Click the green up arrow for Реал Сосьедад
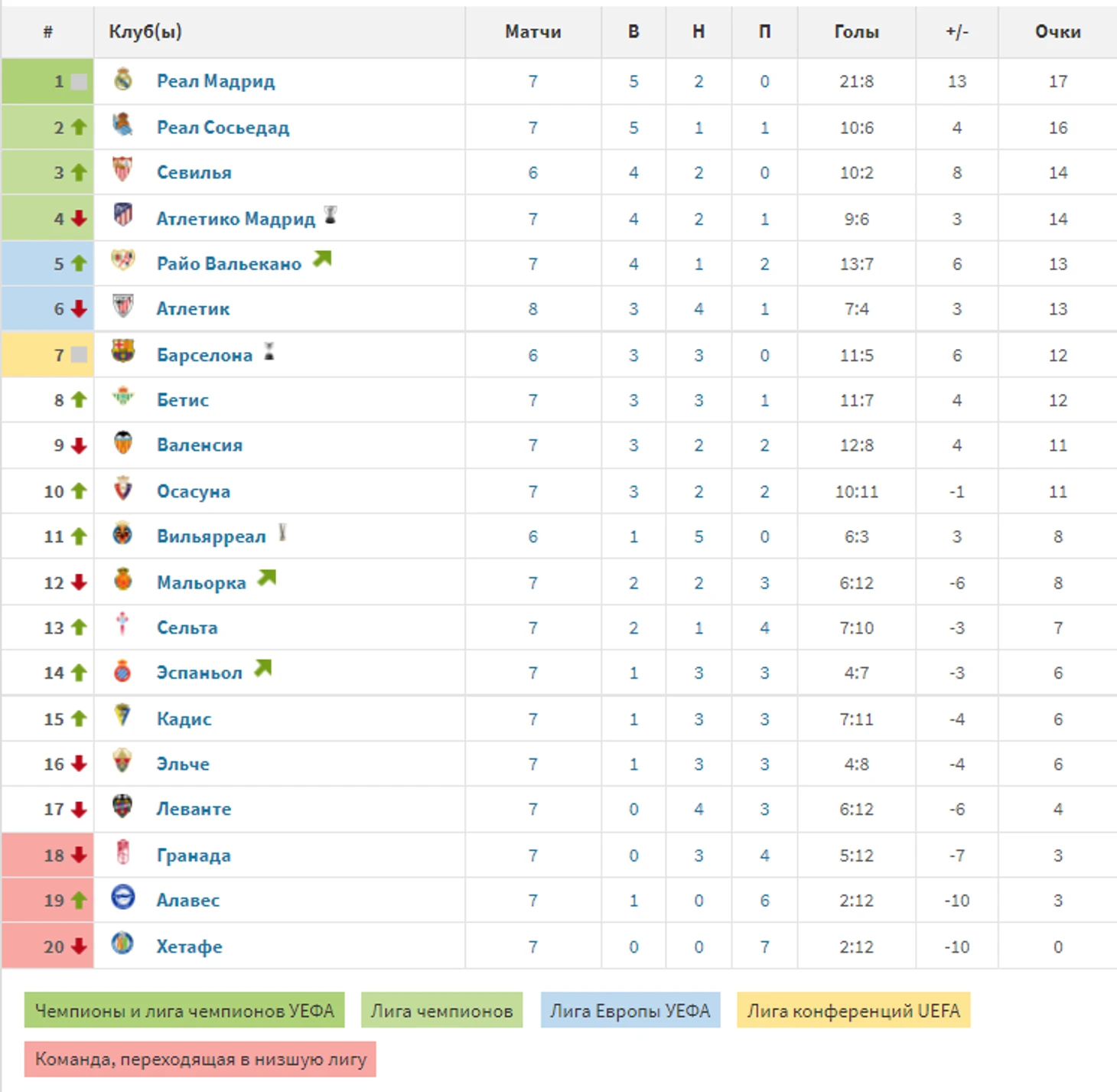 click(79, 127)
